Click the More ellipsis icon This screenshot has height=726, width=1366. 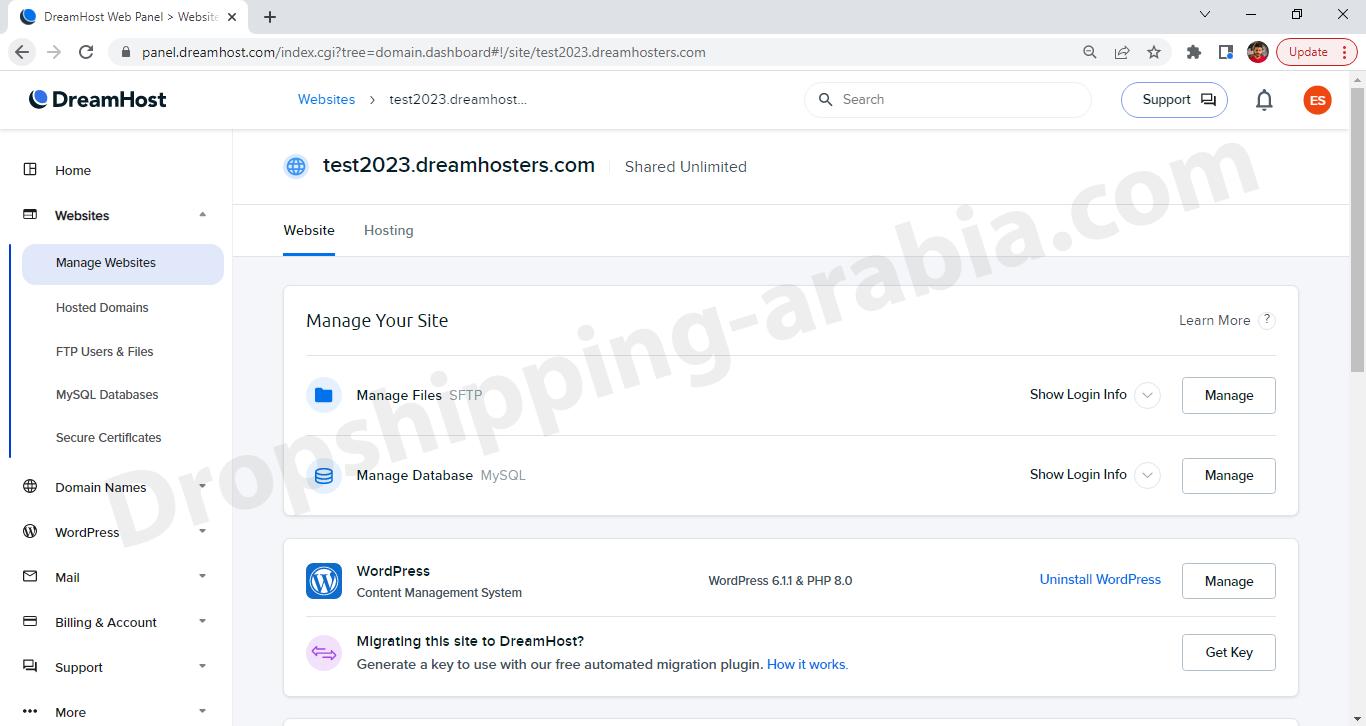click(30, 712)
